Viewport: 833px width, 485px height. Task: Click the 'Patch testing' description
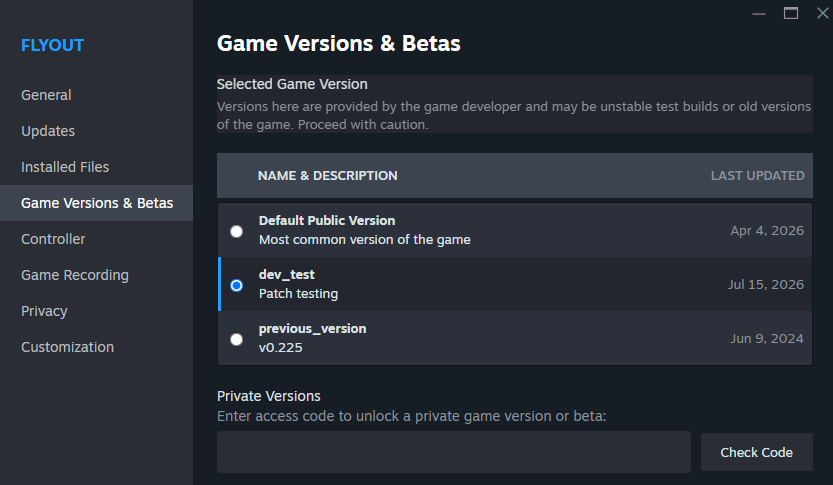(x=298, y=294)
